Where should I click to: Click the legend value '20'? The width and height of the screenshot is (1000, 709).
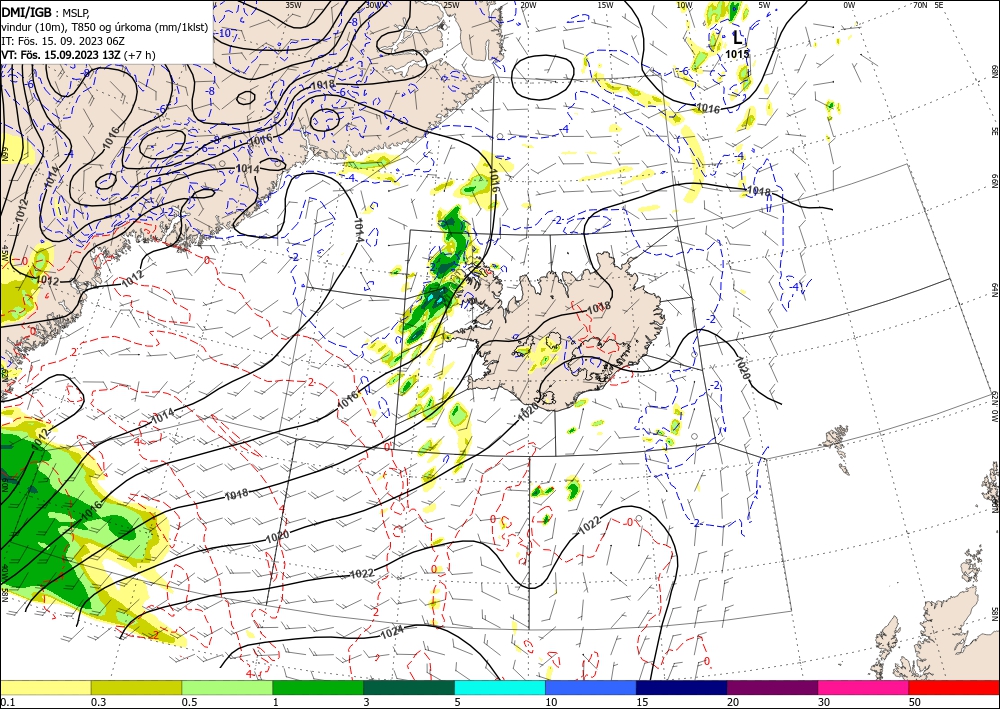tap(733, 702)
